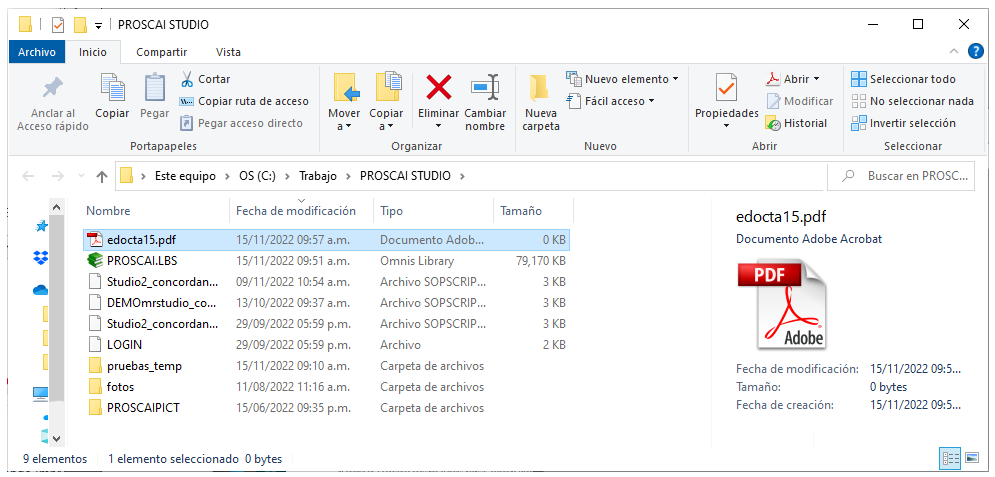995x477 pixels.
Task: Select pruebas_temp folder
Action: [327, 366]
